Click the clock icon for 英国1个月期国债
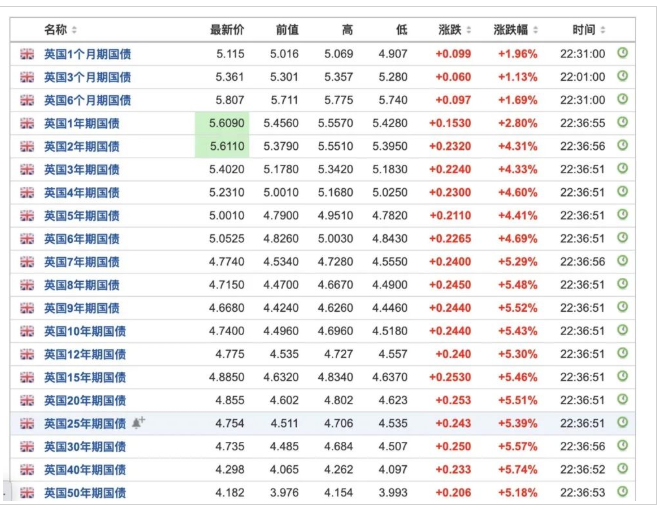The image size is (660, 510). click(622, 53)
